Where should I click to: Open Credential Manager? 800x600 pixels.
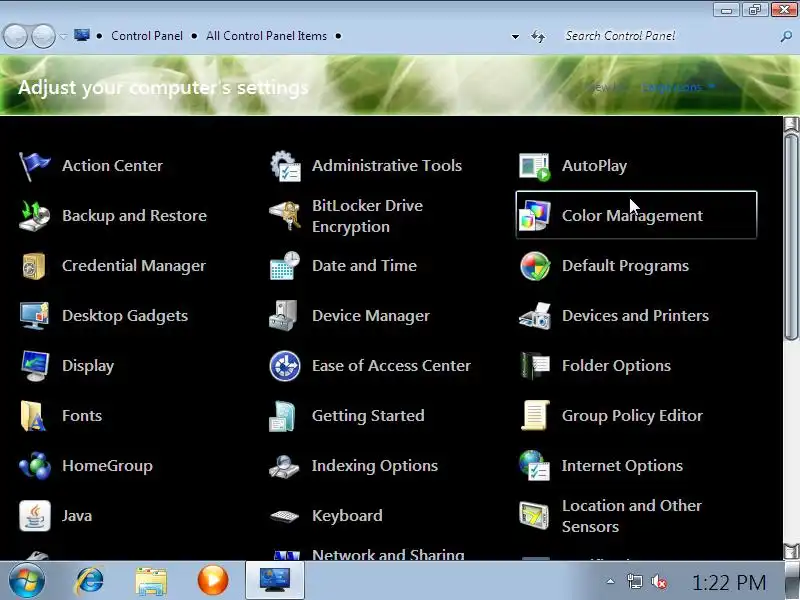[x=112, y=266]
